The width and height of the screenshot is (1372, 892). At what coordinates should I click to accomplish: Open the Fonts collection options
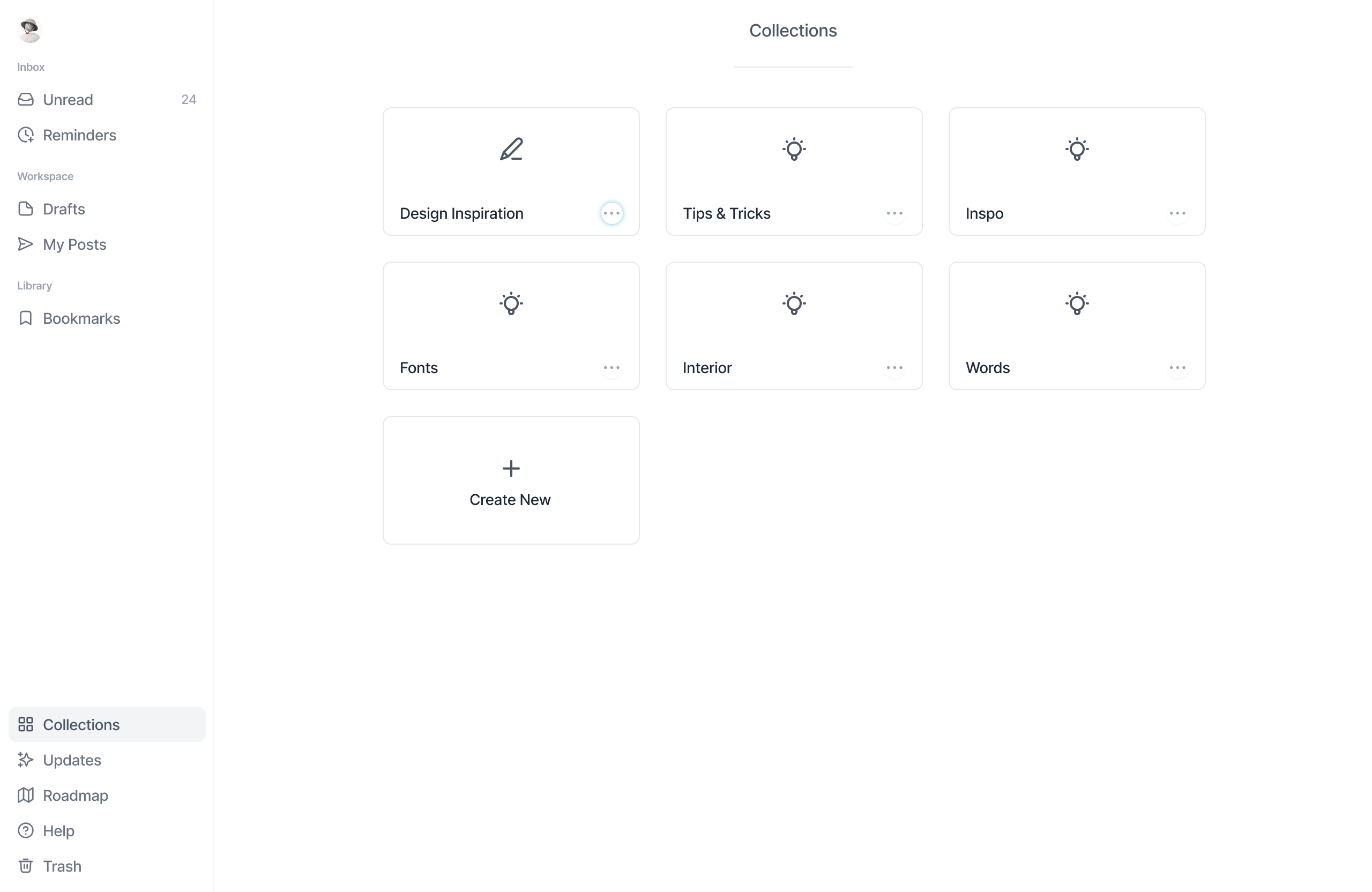[611, 367]
